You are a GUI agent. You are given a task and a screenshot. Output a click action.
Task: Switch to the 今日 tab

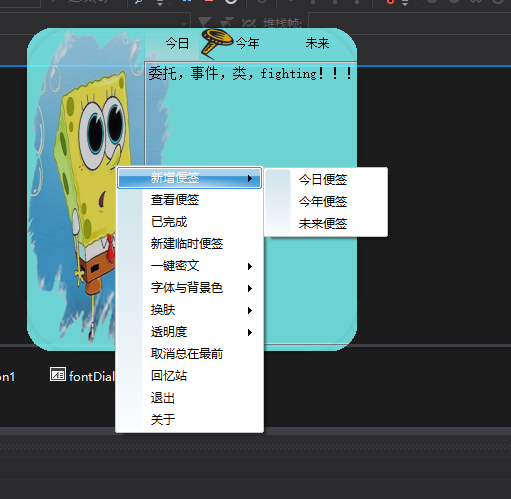177,44
